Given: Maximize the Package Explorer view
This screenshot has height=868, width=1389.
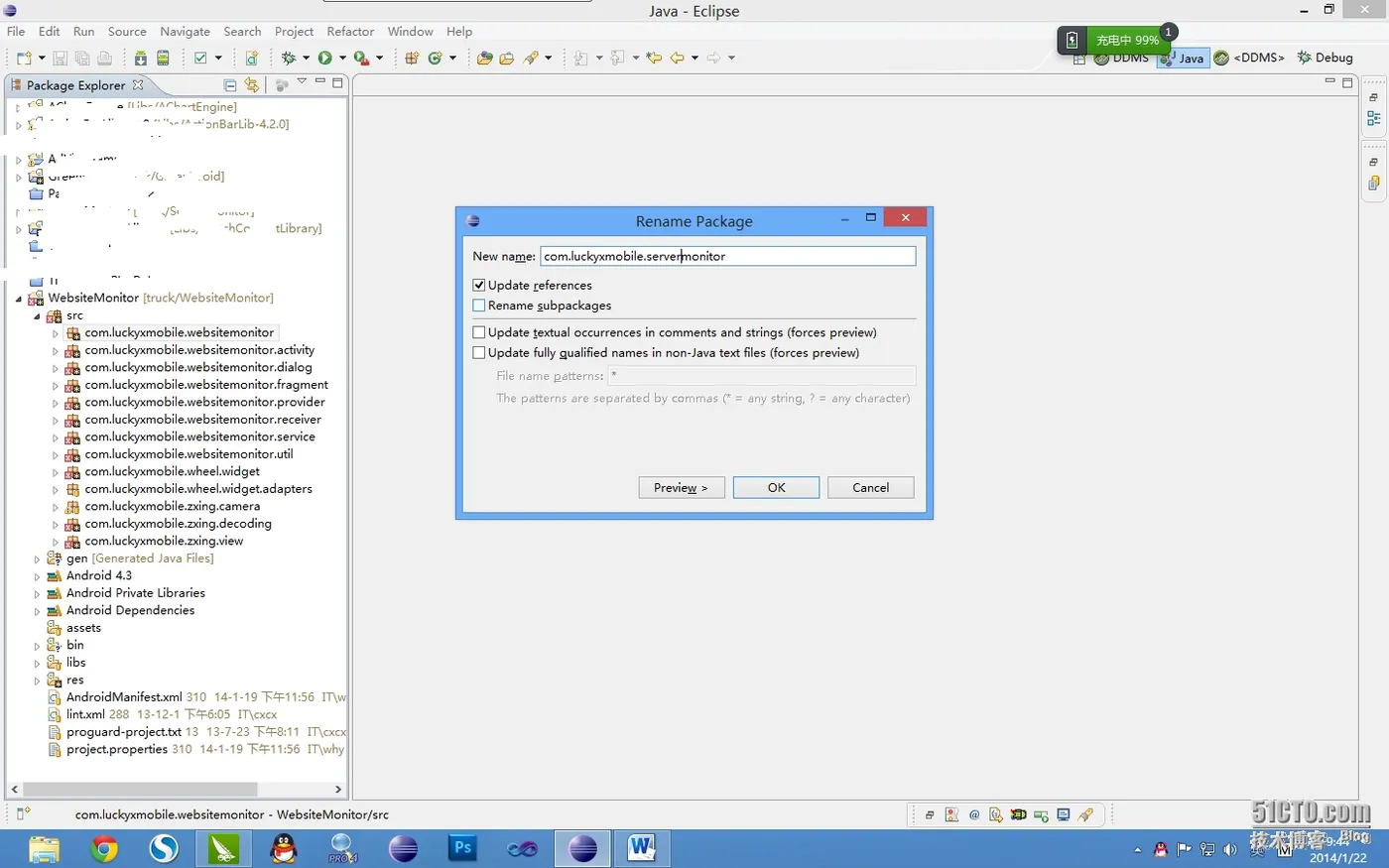Looking at the screenshot, I should pyautogui.click(x=337, y=82).
